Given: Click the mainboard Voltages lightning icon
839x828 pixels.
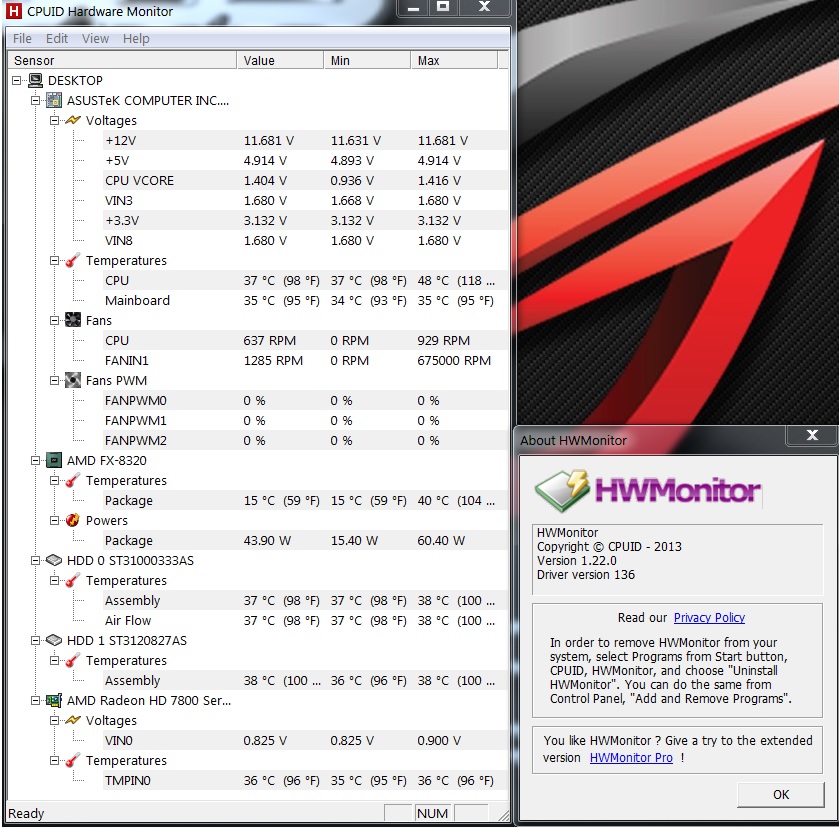Looking at the screenshot, I should click(73, 120).
